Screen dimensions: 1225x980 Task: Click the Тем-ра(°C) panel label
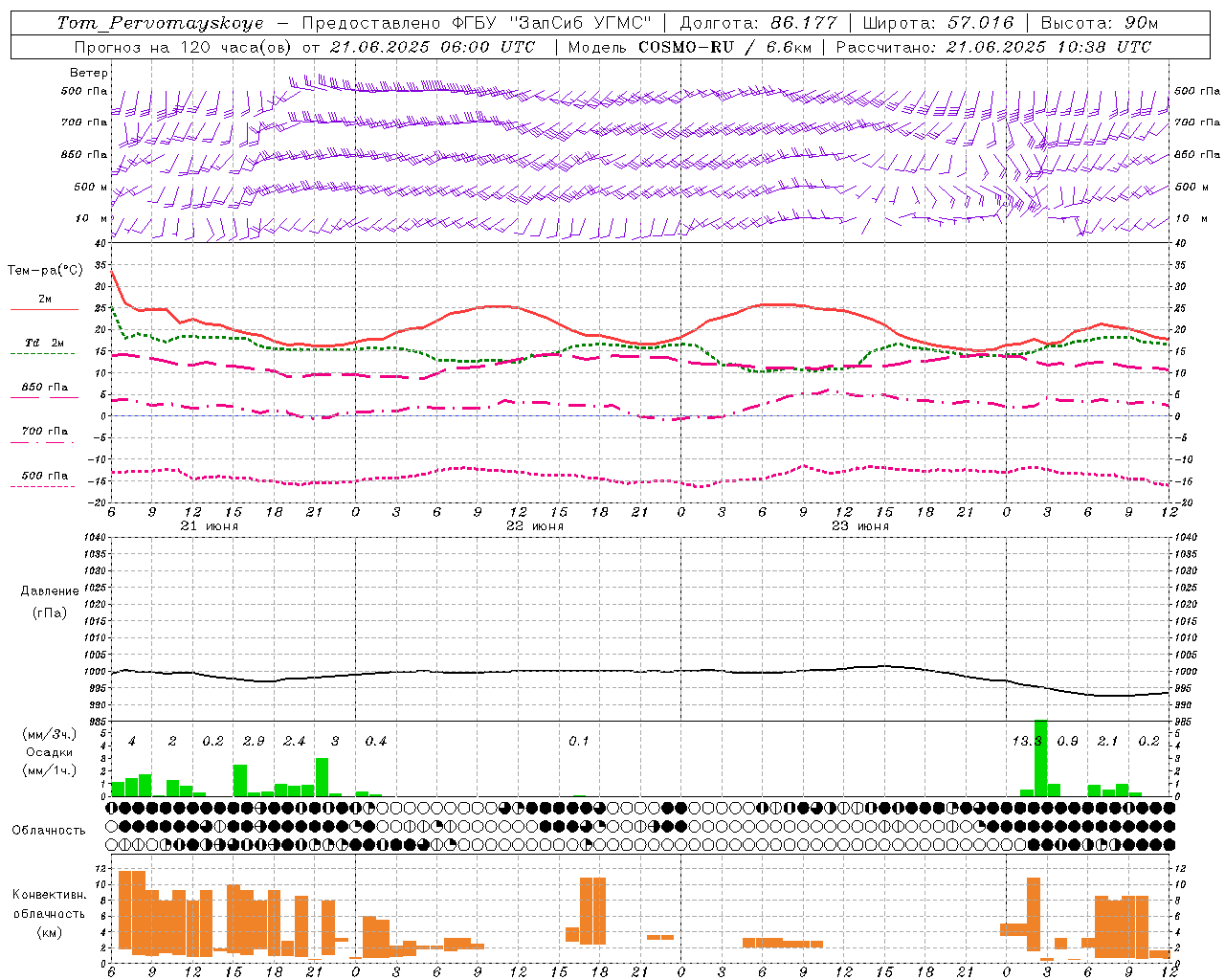[45, 271]
